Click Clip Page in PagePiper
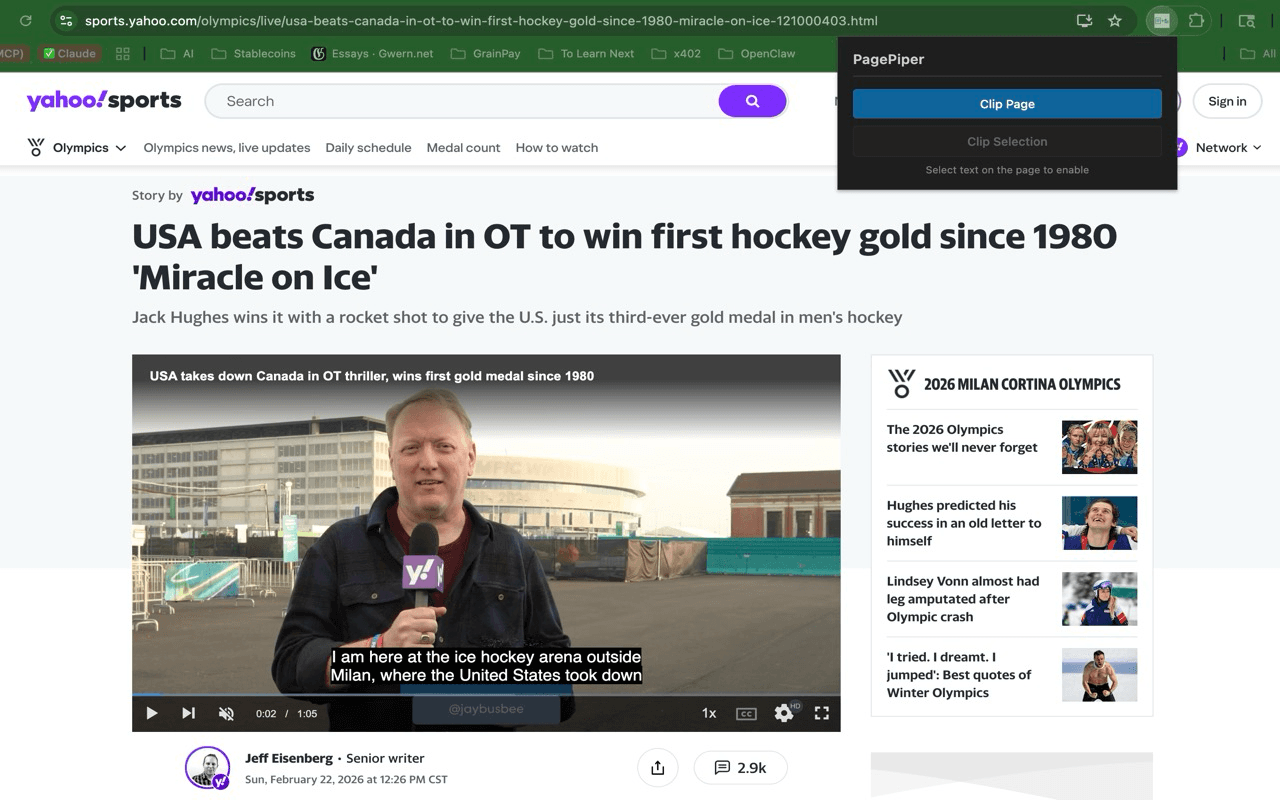 click(x=1007, y=104)
